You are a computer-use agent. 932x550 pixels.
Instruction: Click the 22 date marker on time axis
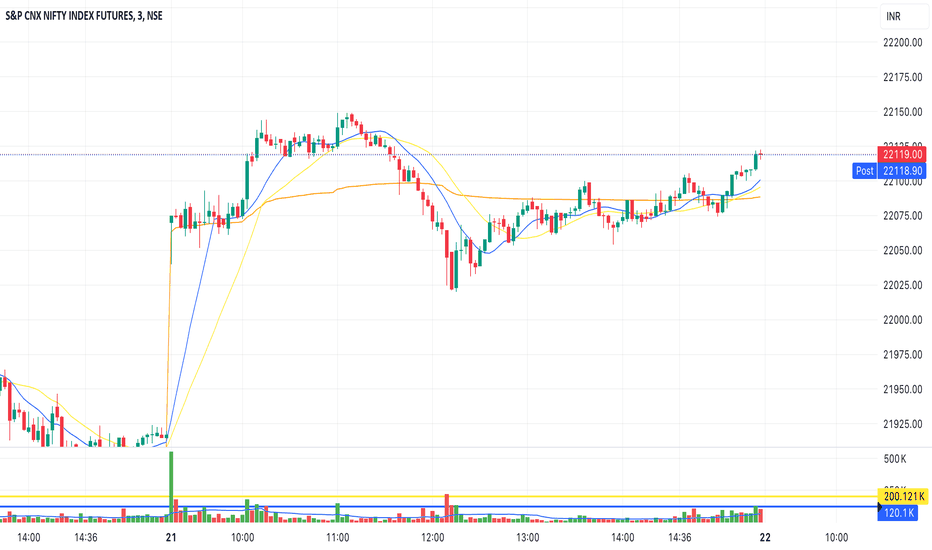765,538
